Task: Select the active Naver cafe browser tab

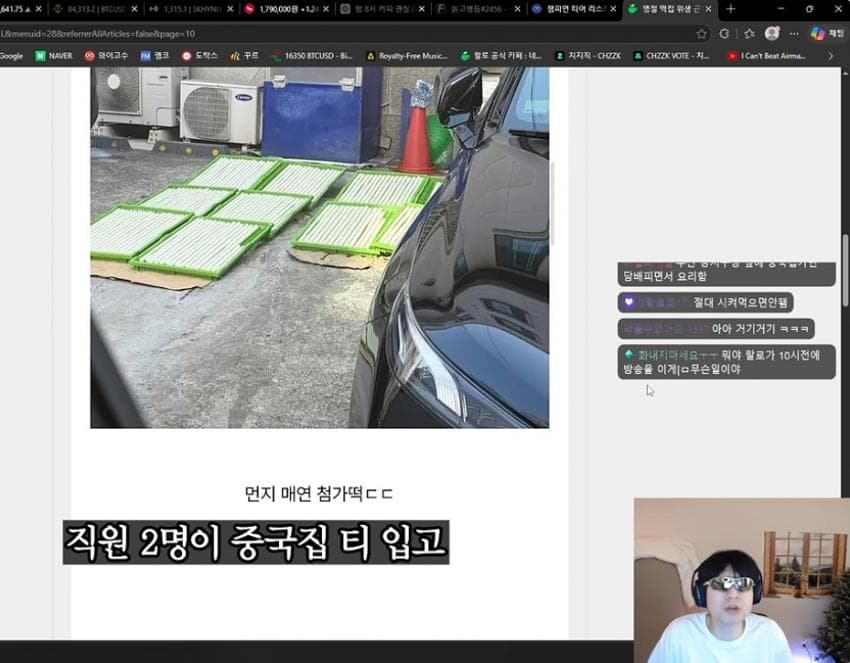Action: point(670,9)
